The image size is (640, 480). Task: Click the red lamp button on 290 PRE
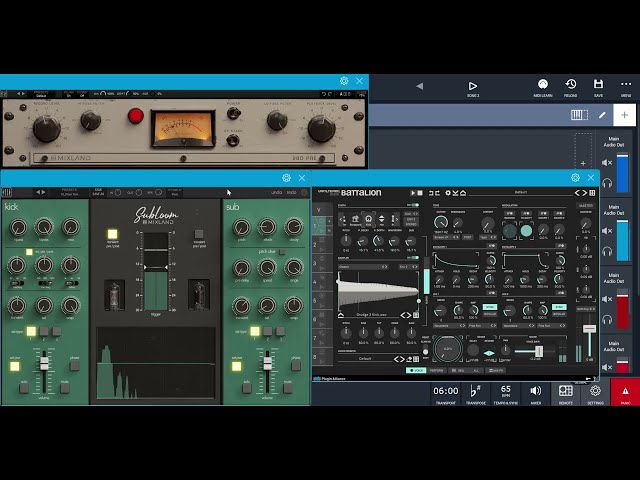click(x=136, y=116)
